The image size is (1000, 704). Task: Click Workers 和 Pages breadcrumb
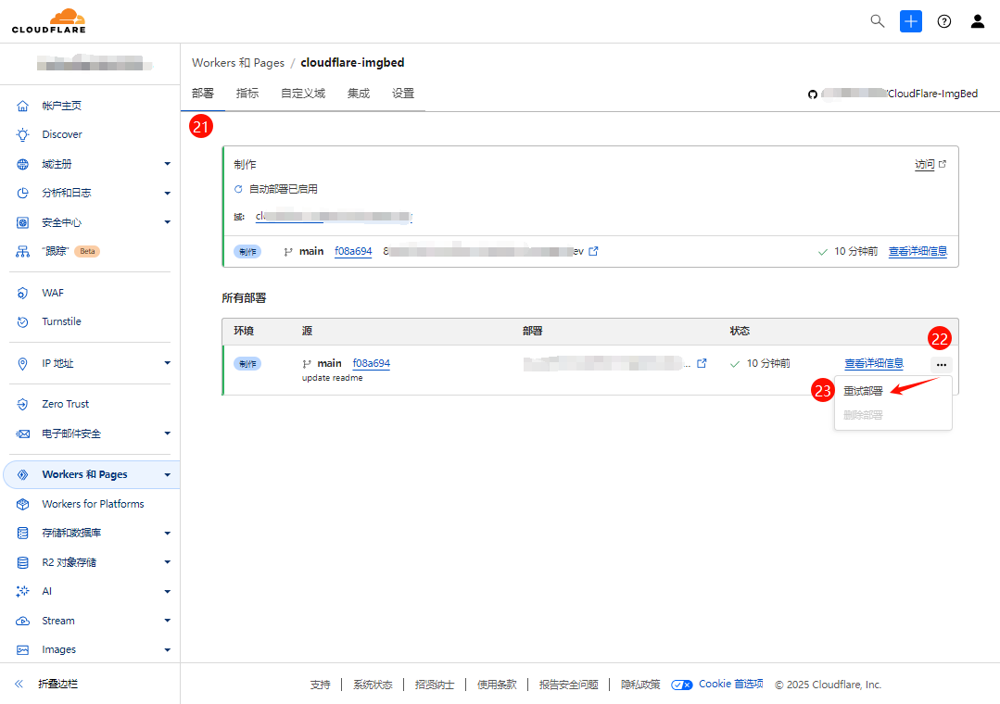238,63
